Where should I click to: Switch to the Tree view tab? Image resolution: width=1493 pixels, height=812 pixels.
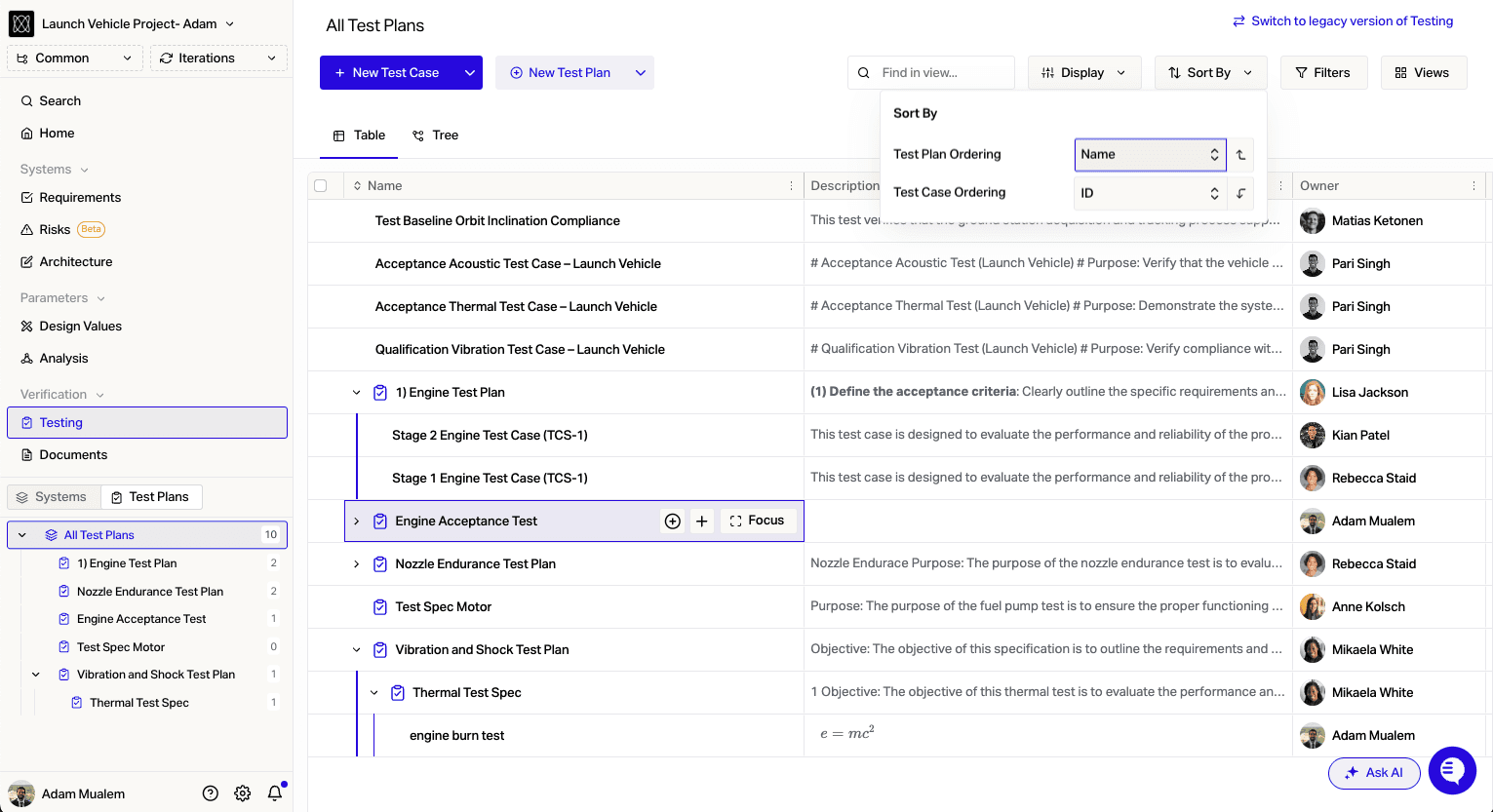436,135
